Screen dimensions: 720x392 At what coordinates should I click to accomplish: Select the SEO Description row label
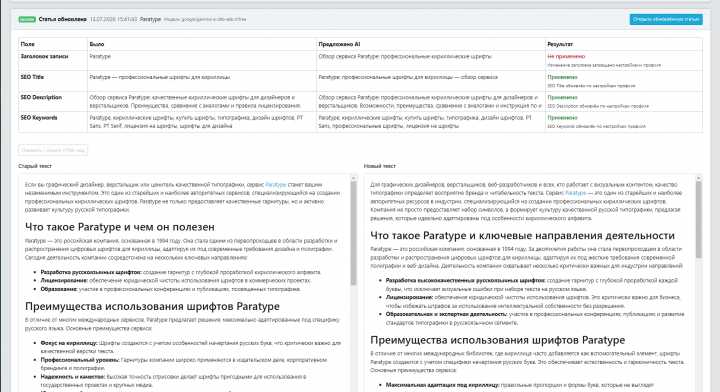point(41,97)
